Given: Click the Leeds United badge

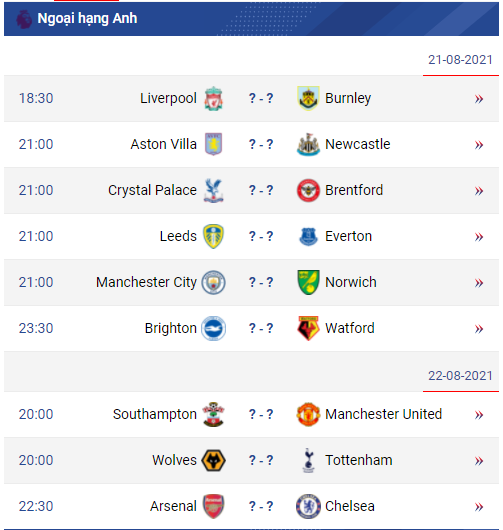Looking at the screenshot, I should pyautogui.click(x=213, y=236).
